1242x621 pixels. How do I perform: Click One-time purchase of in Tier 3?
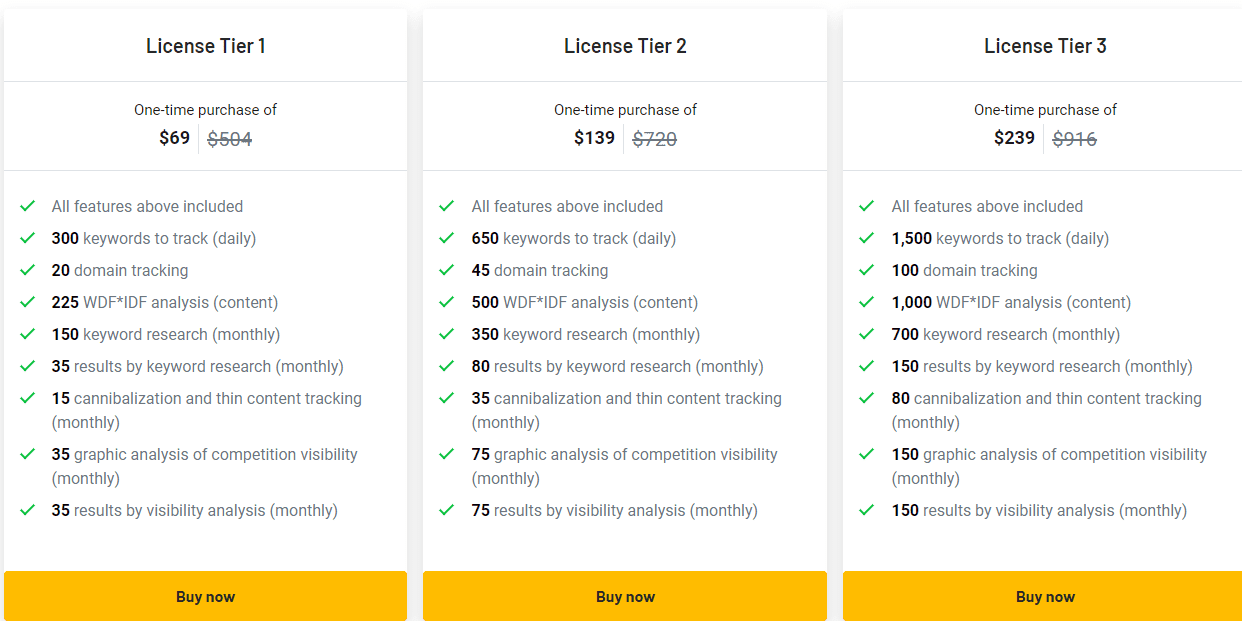[x=1045, y=110]
